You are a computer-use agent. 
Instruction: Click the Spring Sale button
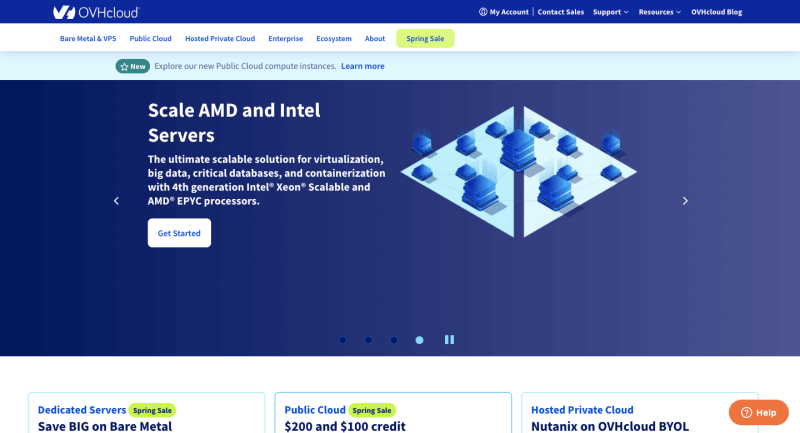pos(425,38)
